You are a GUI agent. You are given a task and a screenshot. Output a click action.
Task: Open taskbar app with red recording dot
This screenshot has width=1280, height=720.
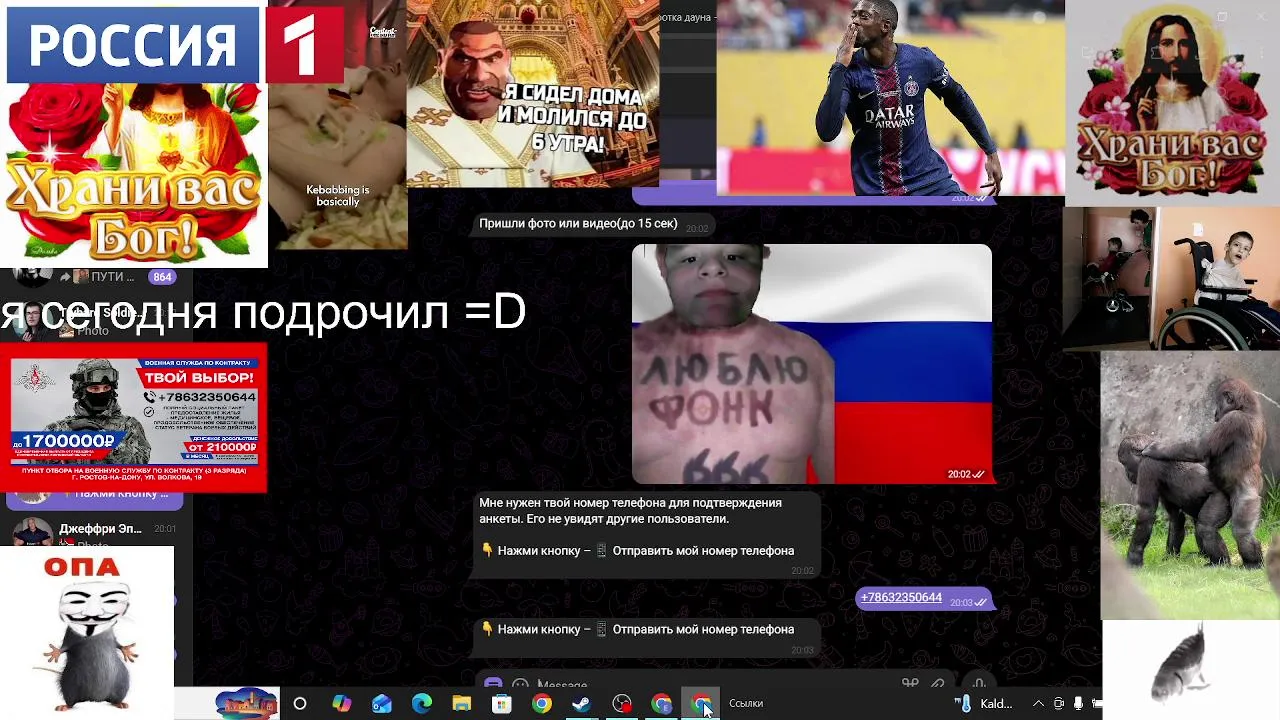[622, 704]
